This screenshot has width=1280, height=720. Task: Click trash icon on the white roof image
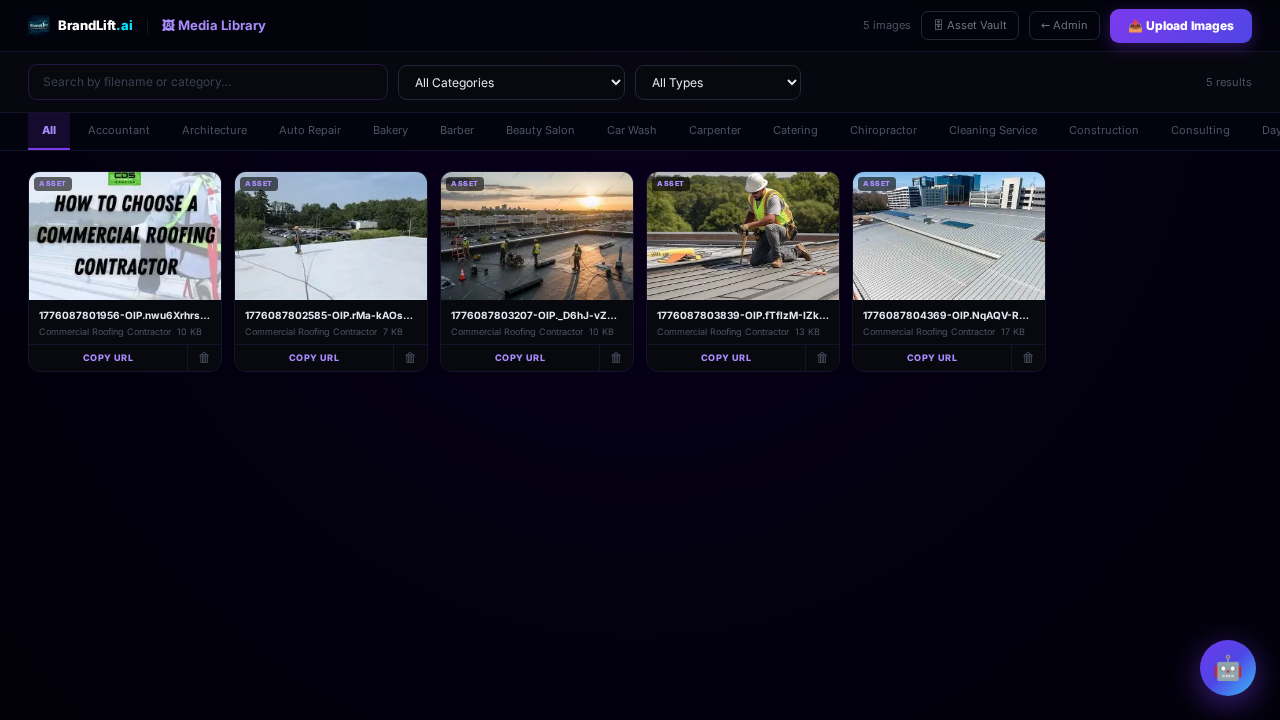pyautogui.click(x=410, y=358)
